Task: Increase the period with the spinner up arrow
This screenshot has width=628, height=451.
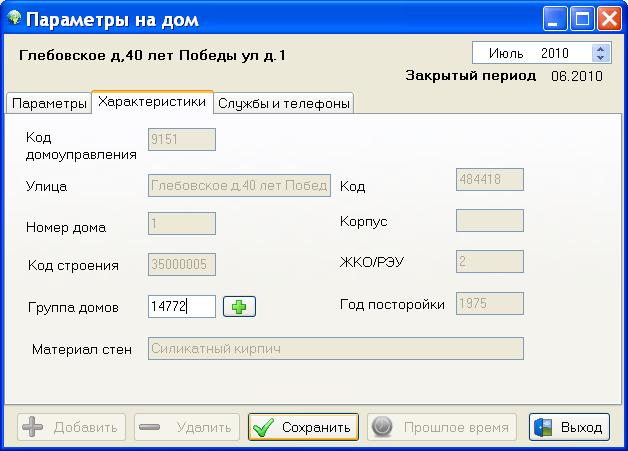Action: pyautogui.click(x=600, y=49)
